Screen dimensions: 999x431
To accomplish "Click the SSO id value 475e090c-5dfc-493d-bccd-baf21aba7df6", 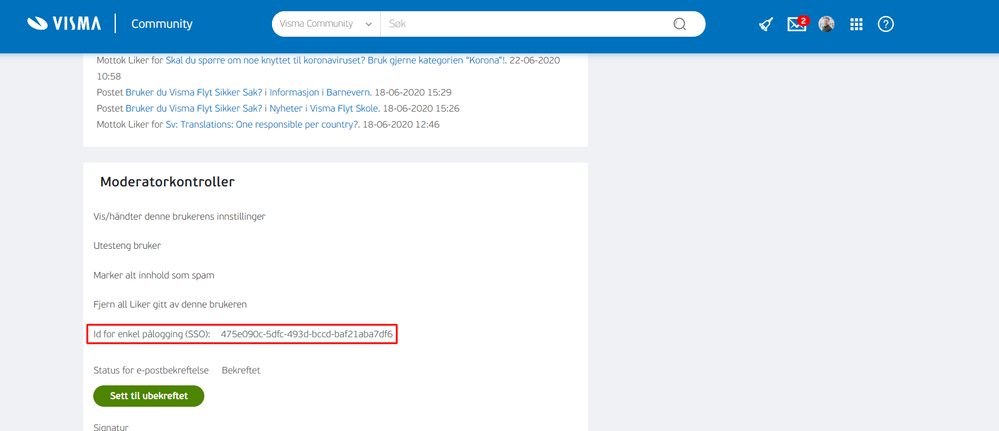I will pyautogui.click(x=306, y=333).
